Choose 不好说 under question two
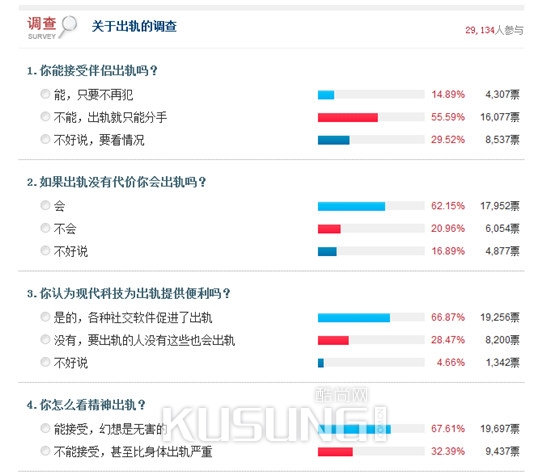 click(x=45, y=251)
